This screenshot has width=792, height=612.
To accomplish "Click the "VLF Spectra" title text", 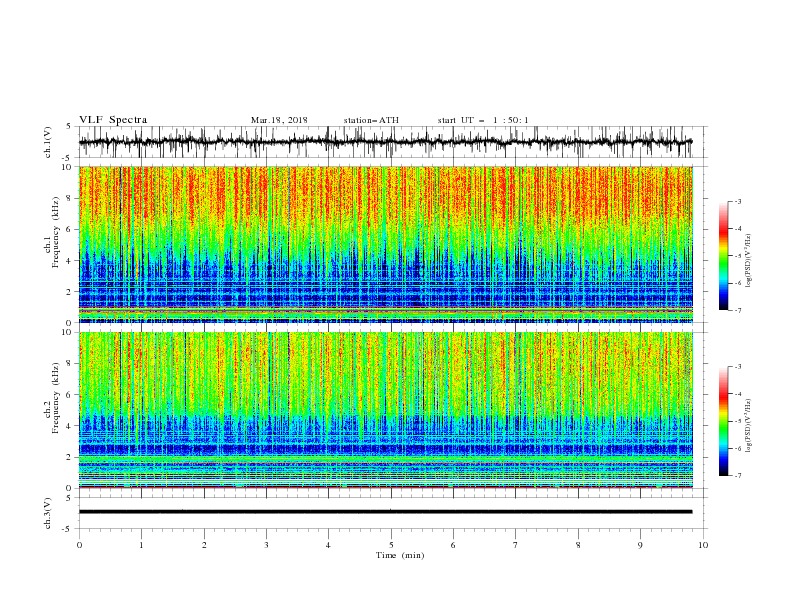I will click(x=113, y=120).
